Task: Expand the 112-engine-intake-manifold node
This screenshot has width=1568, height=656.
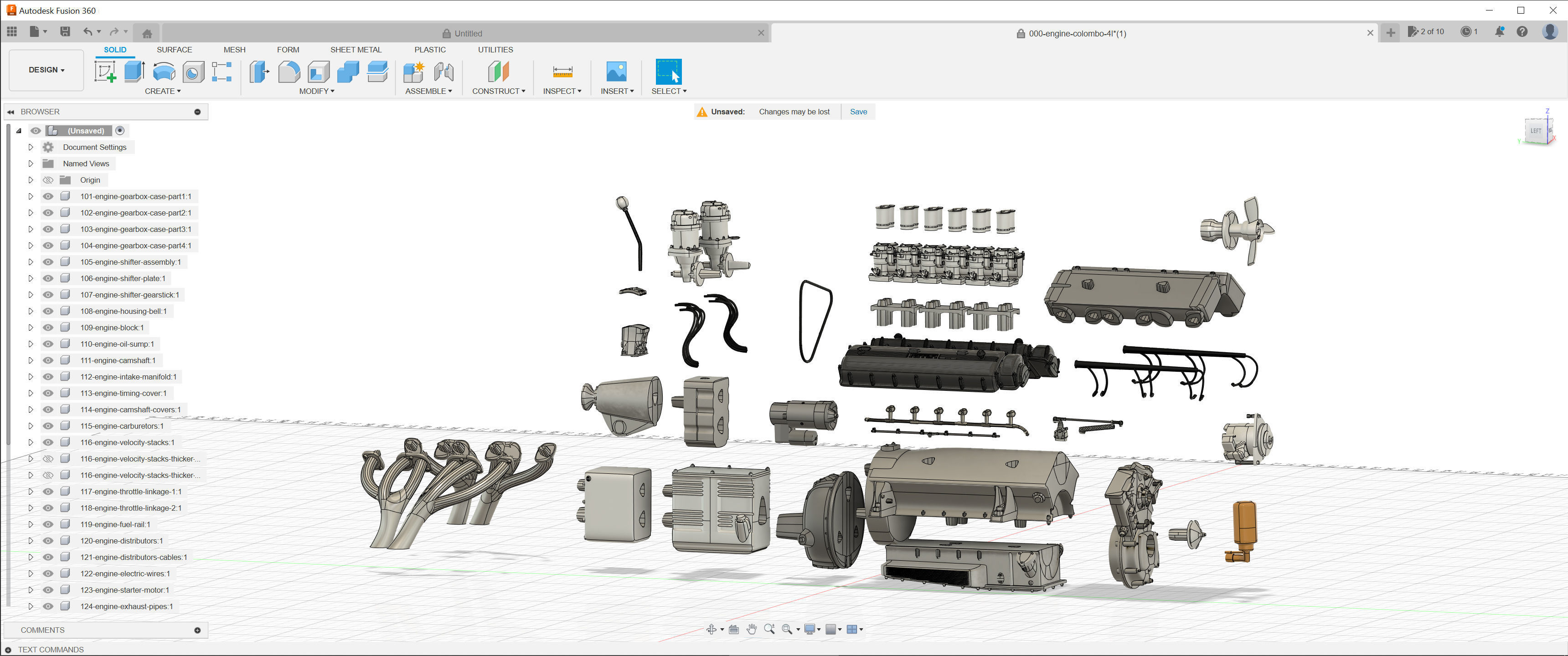Action: point(31,377)
